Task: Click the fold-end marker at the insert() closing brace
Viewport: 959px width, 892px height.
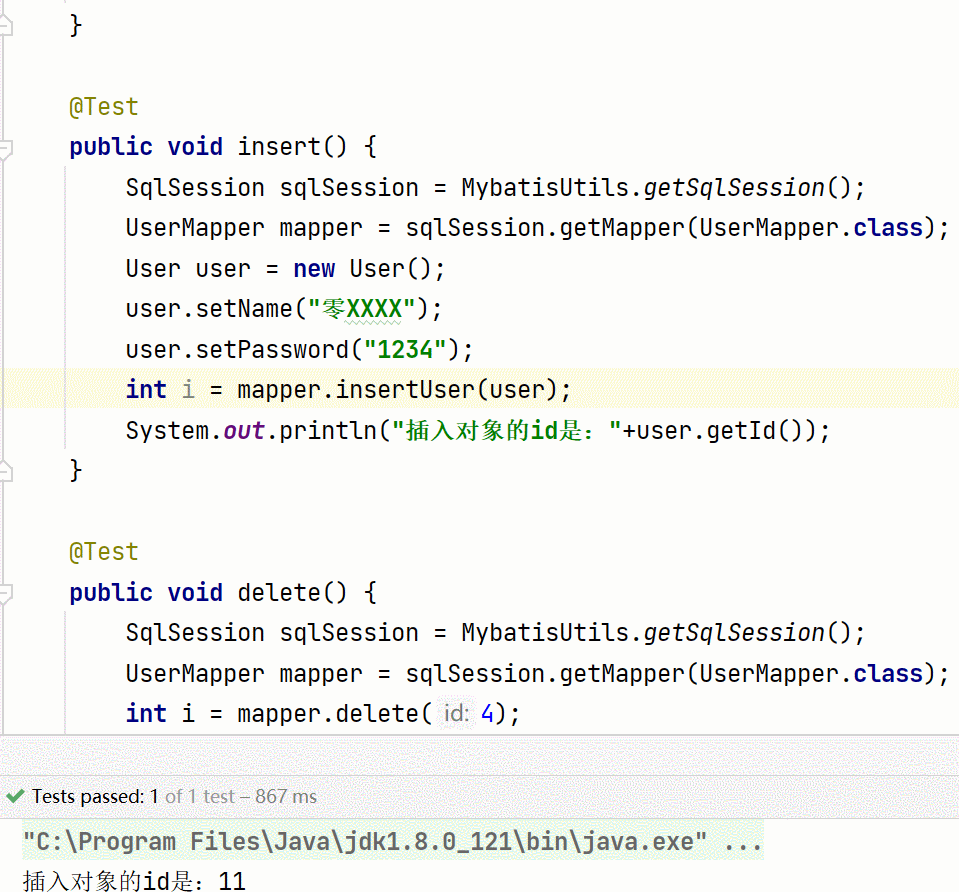Action: pyautogui.click(x=5, y=471)
